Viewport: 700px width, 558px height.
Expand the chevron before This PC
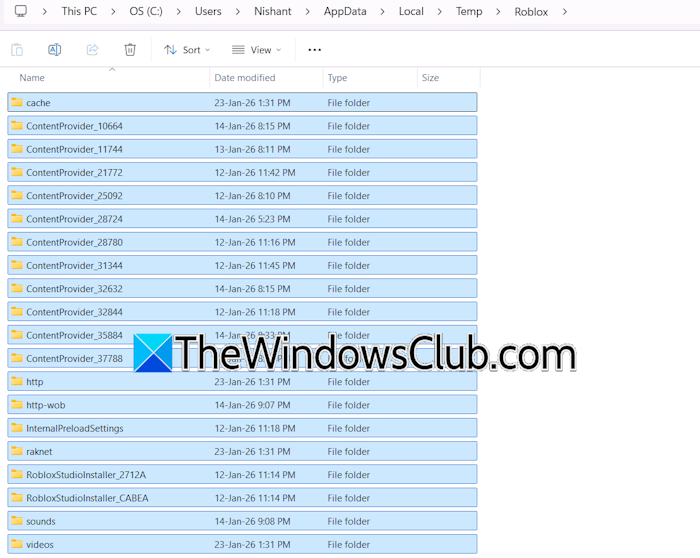[x=45, y=12]
